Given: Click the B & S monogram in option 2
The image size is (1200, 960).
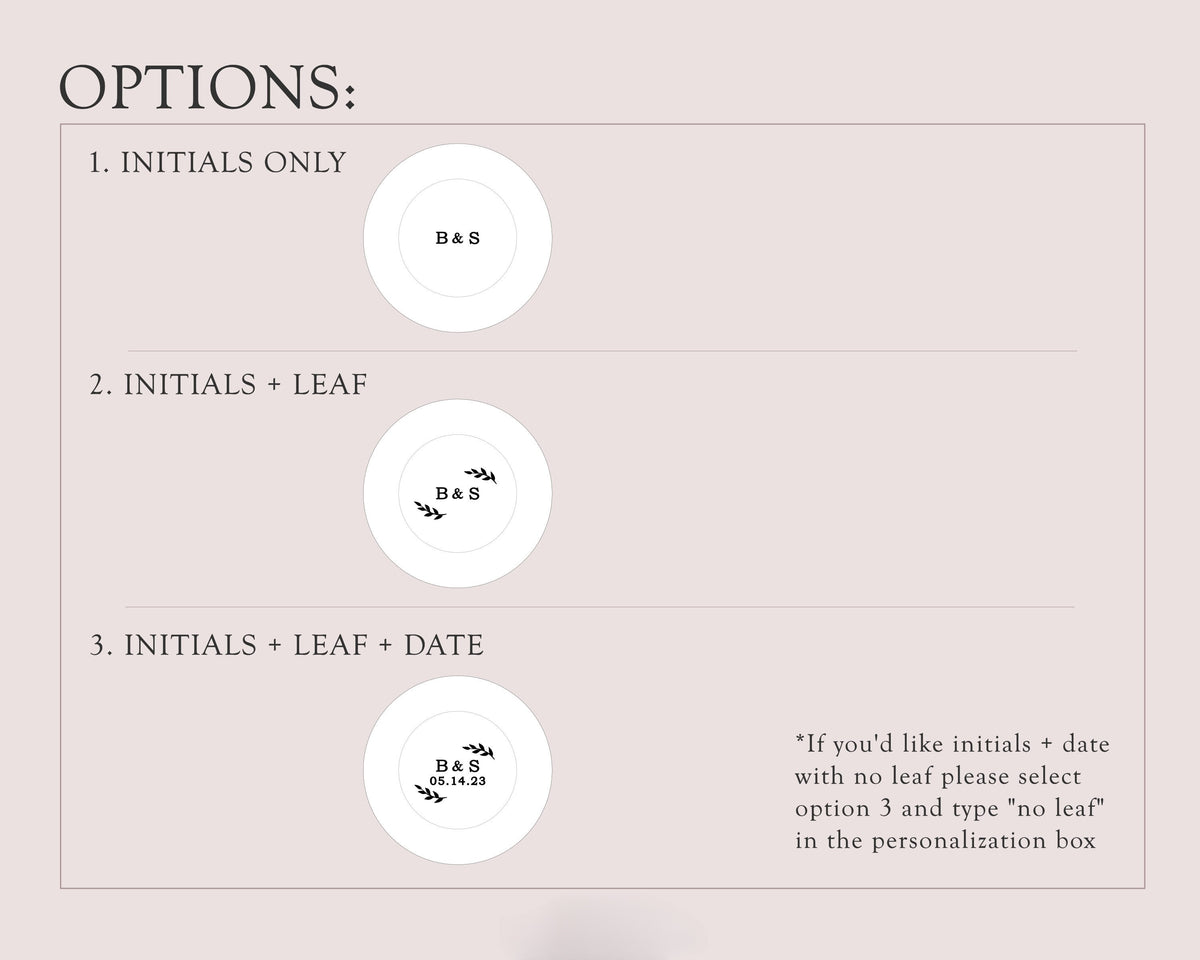Looking at the screenshot, I should click(458, 493).
